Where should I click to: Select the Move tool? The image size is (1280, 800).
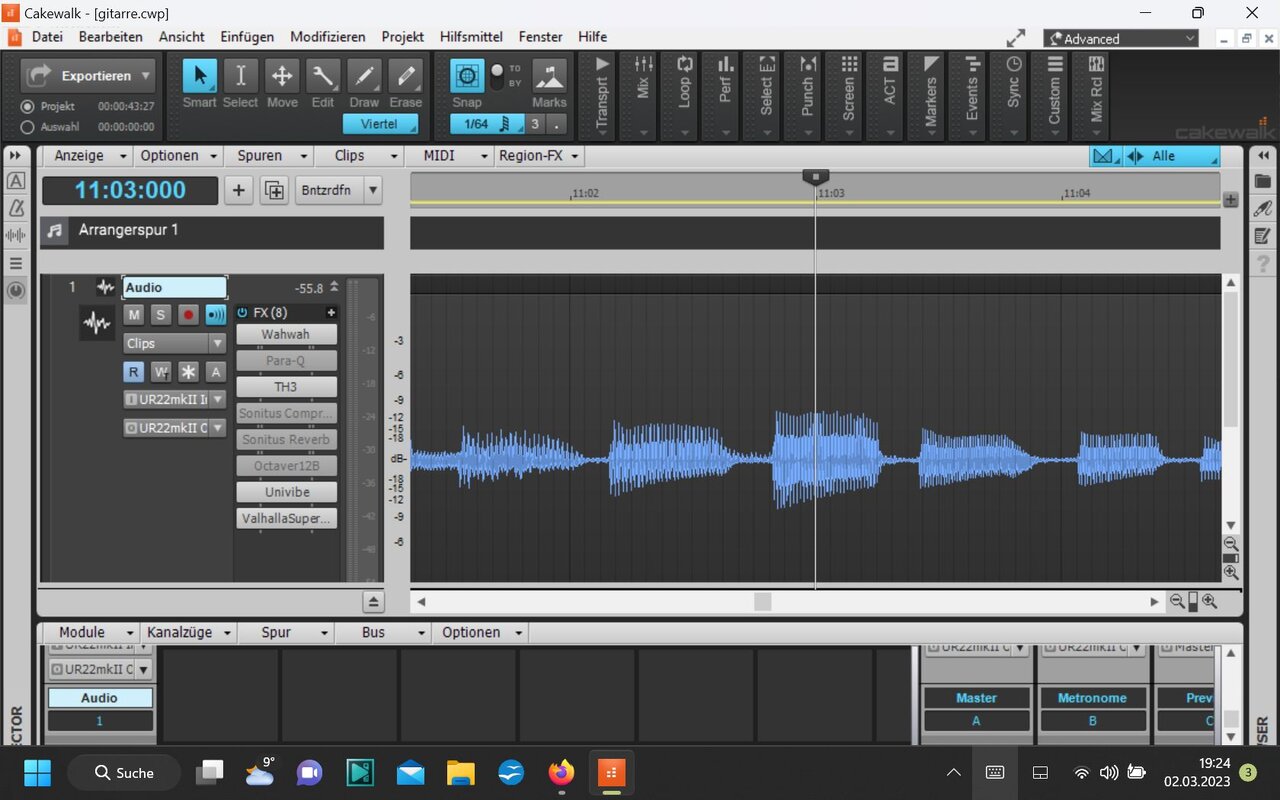(x=282, y=76)
